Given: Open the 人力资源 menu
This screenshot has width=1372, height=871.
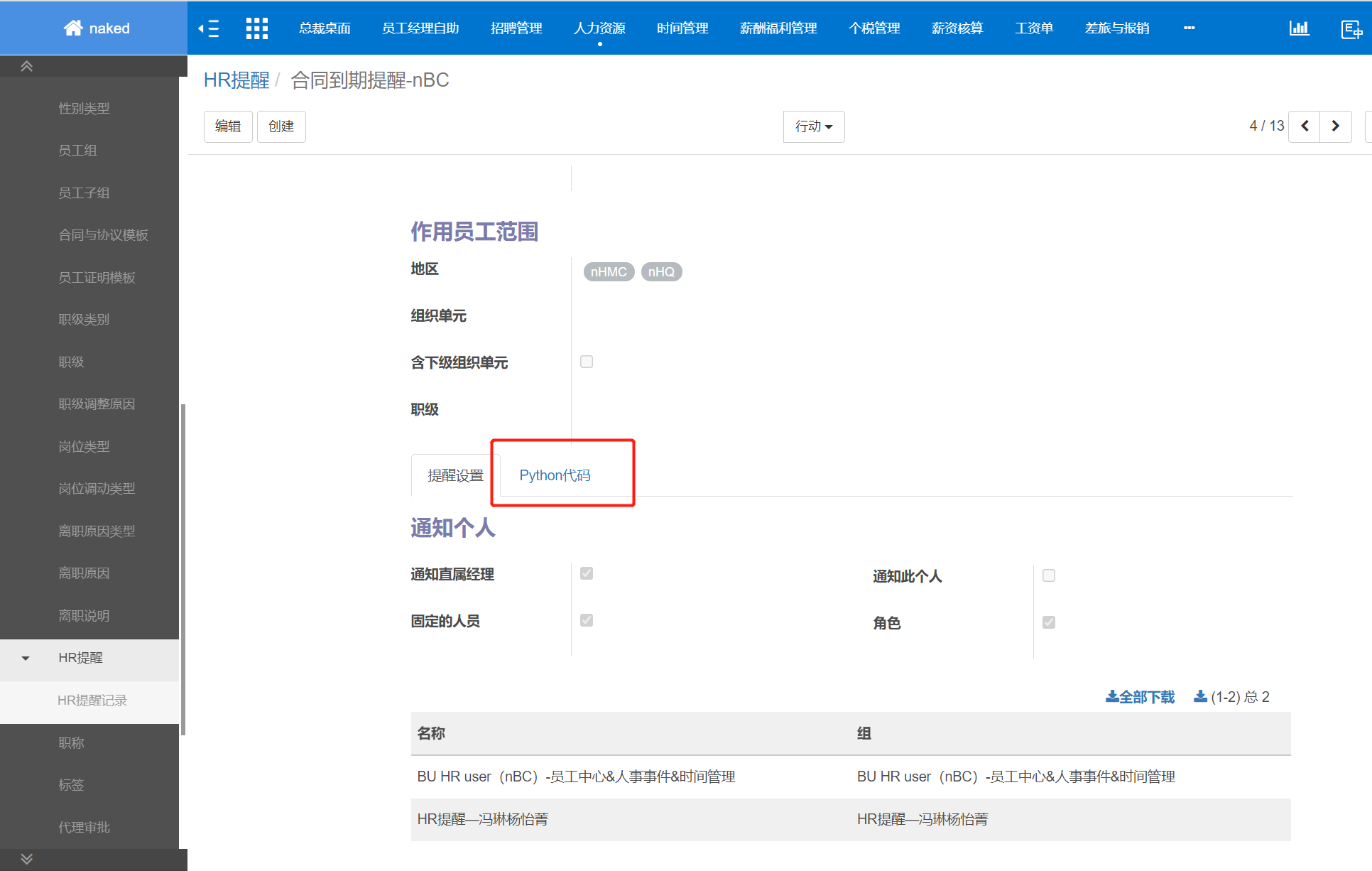Looking at the screenshot, I should coord(599,28).
